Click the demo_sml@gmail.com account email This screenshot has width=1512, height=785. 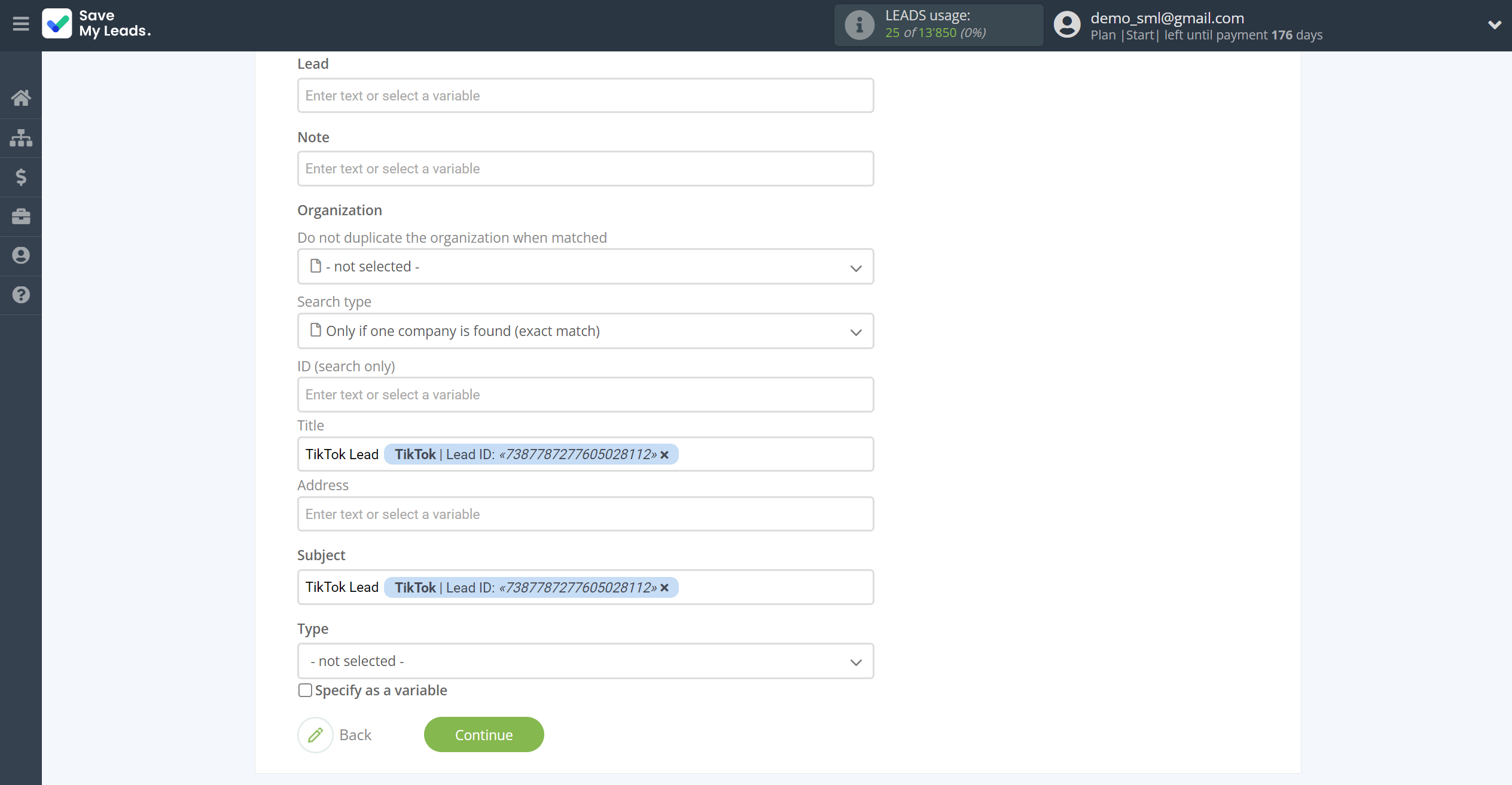(x=1167, y=18)
